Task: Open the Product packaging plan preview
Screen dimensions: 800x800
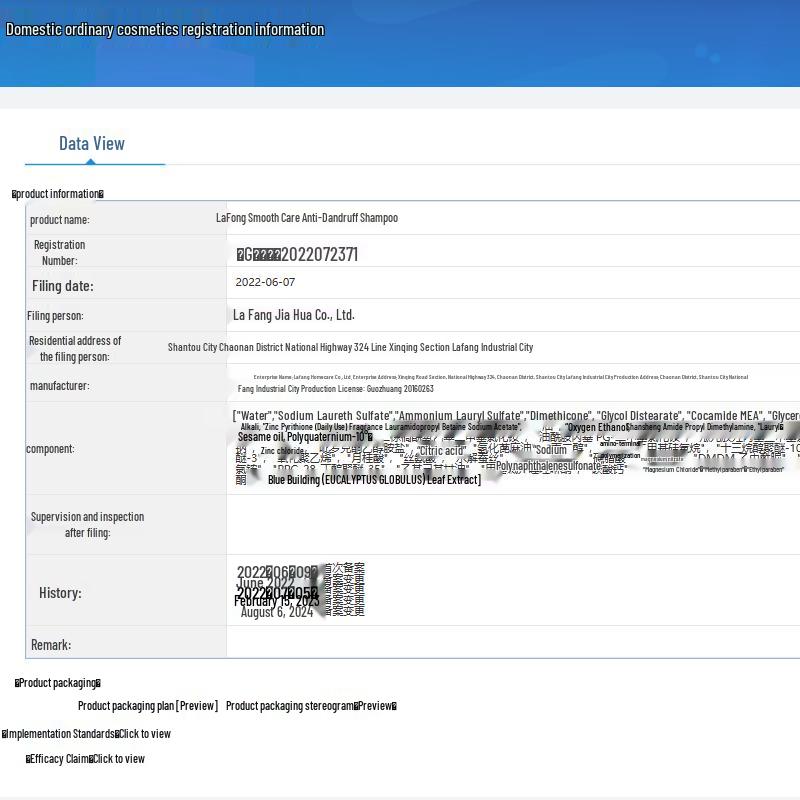Action: click(x=148, y=706)
